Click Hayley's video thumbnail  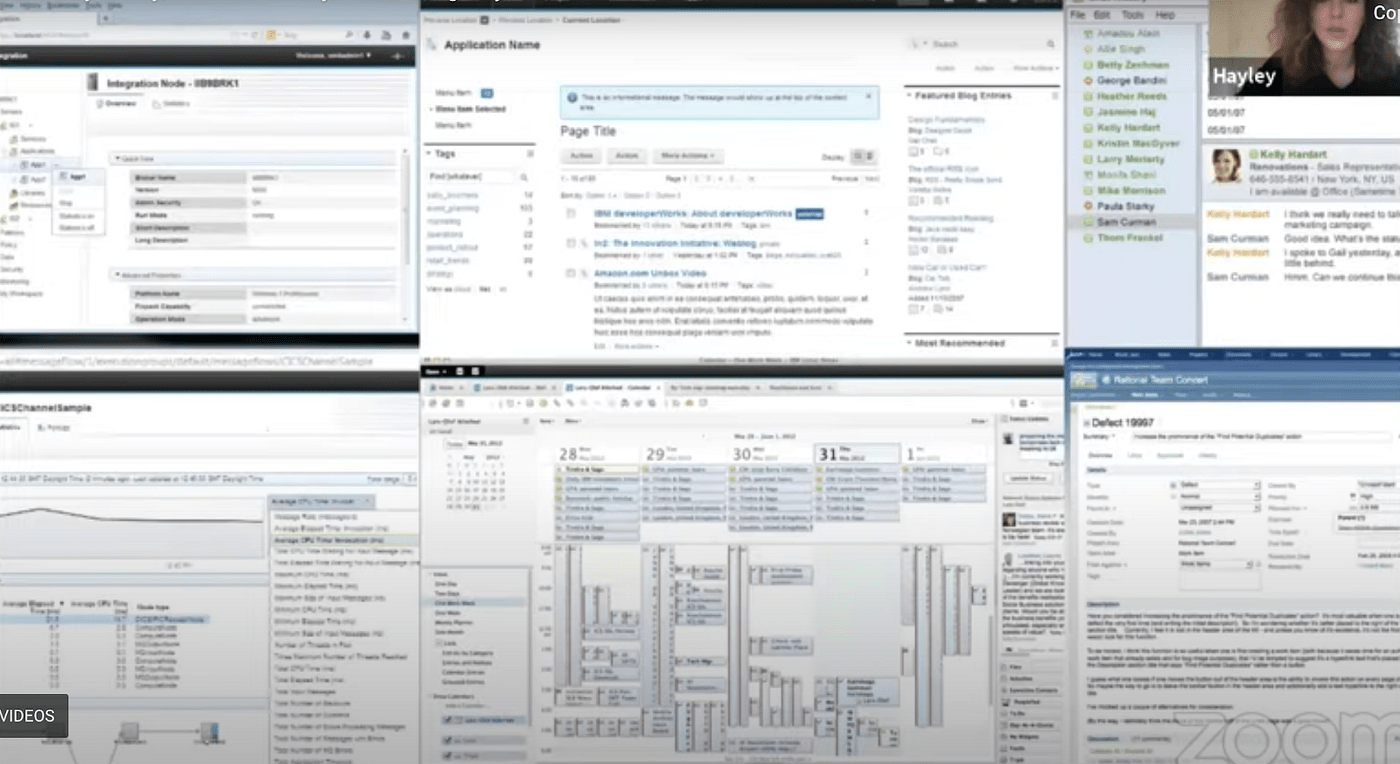coord(1304,48)
